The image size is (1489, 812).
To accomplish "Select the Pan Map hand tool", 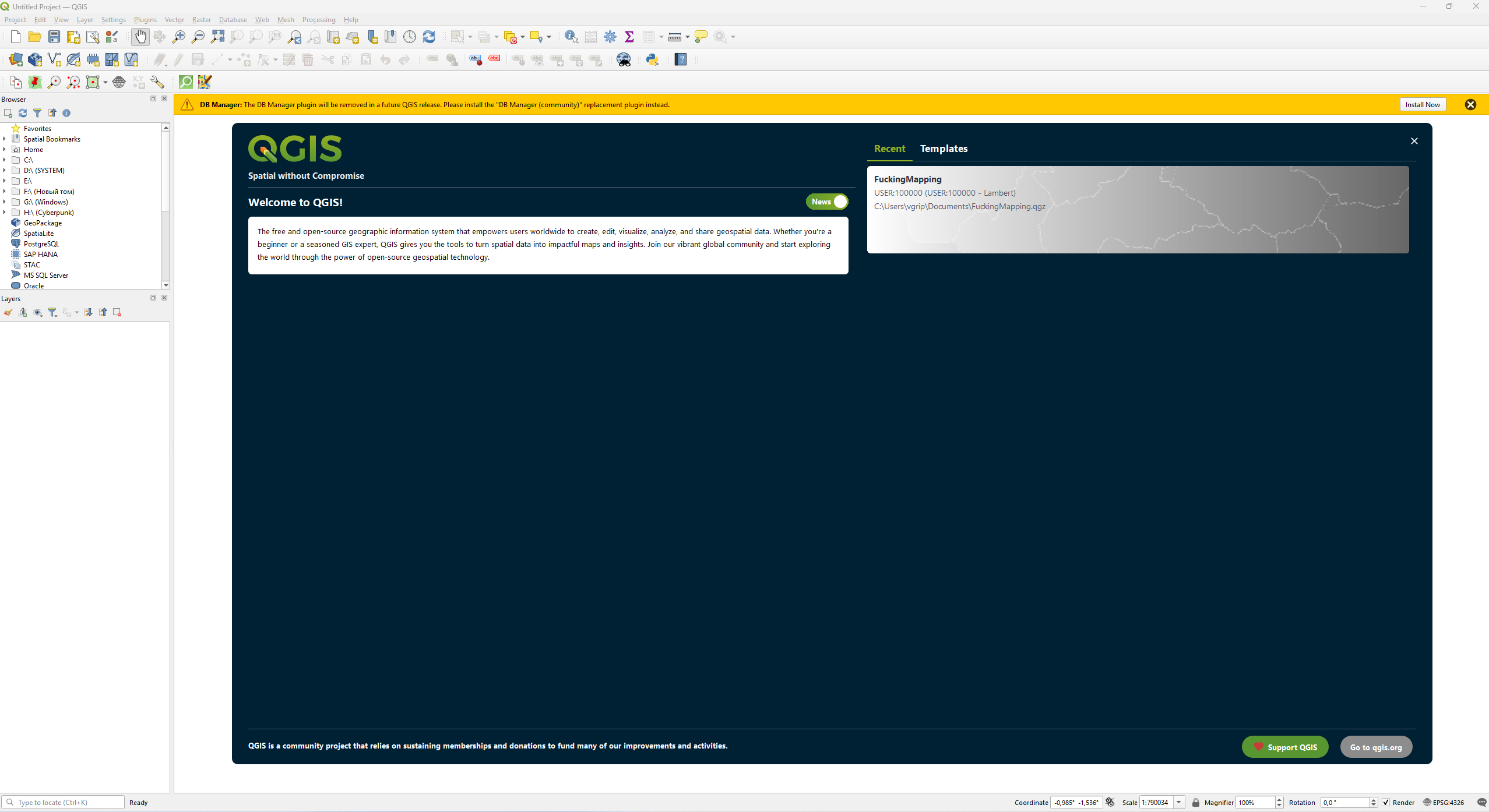I will pyautogui.click(x=140, y=37).
